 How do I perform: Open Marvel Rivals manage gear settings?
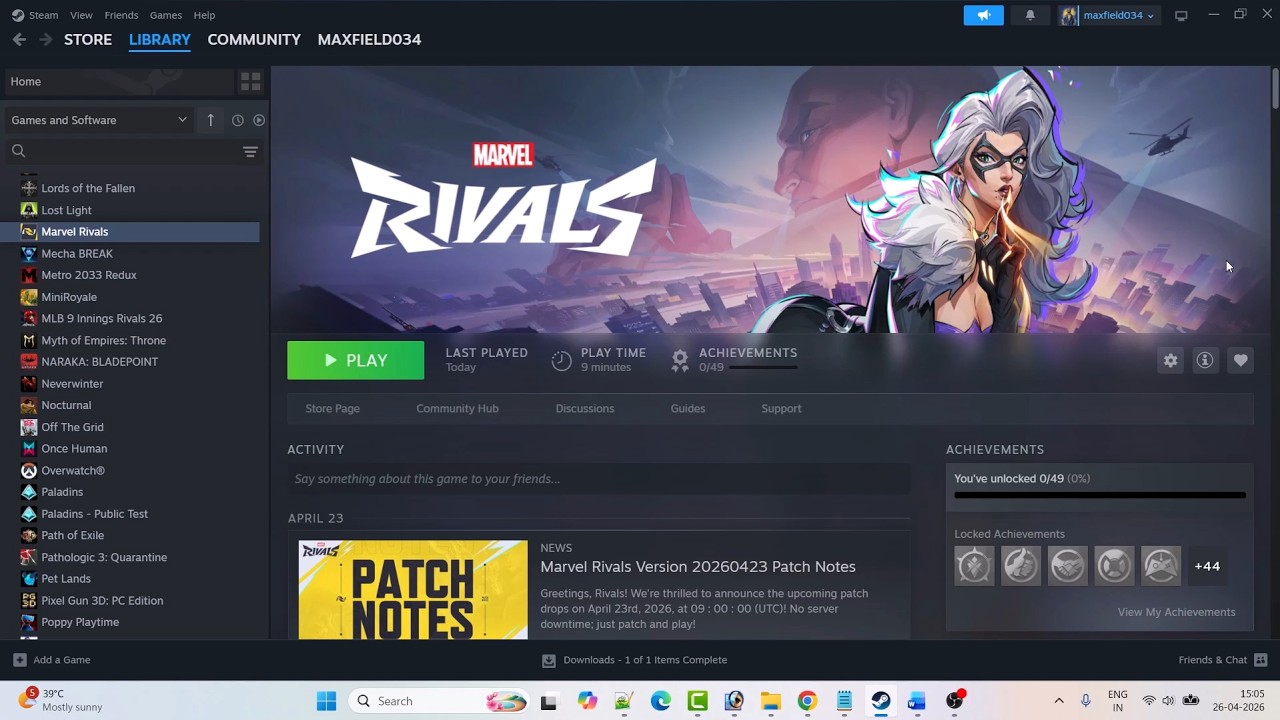point(1170,360)
